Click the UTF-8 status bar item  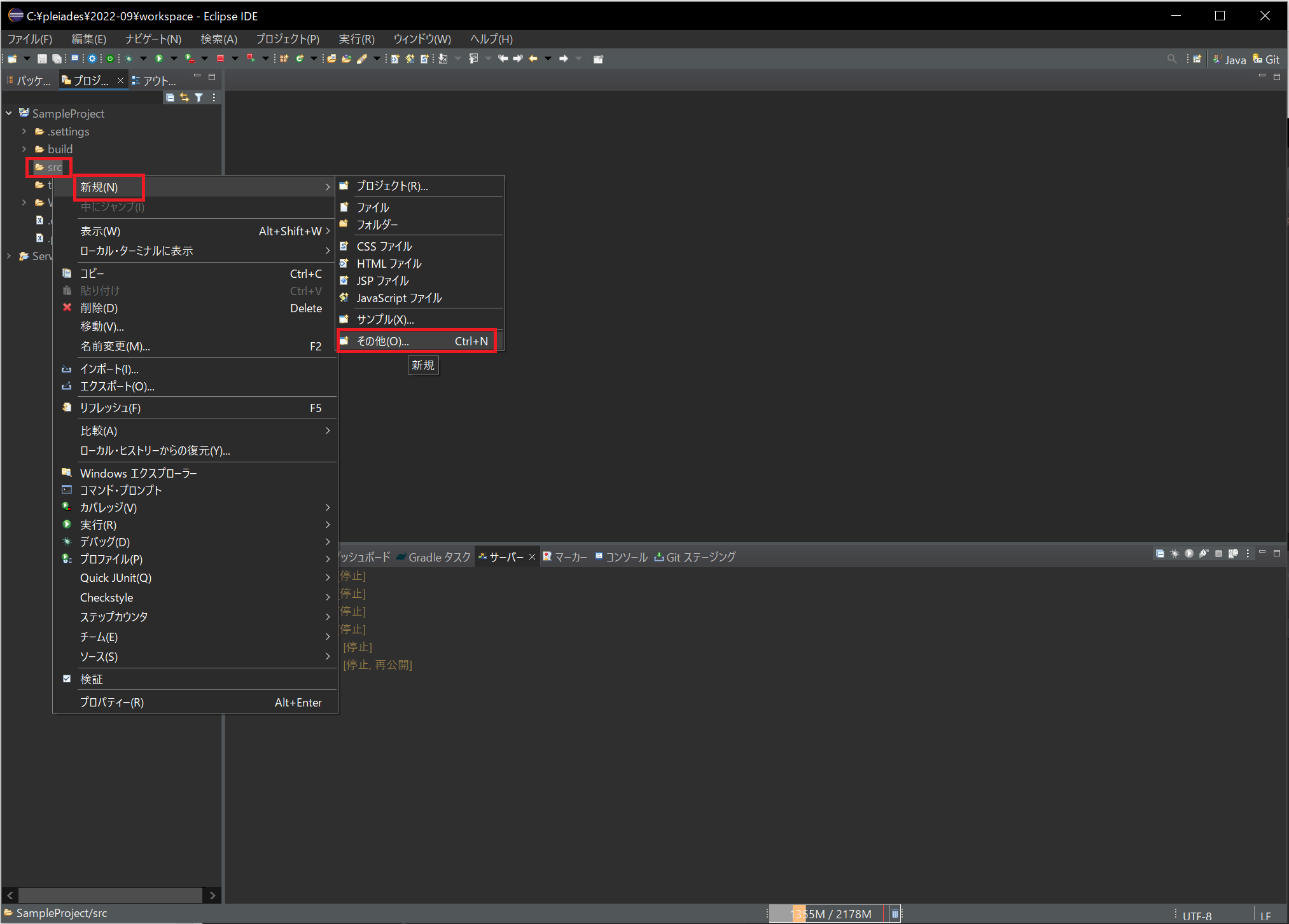[1197, 916]
